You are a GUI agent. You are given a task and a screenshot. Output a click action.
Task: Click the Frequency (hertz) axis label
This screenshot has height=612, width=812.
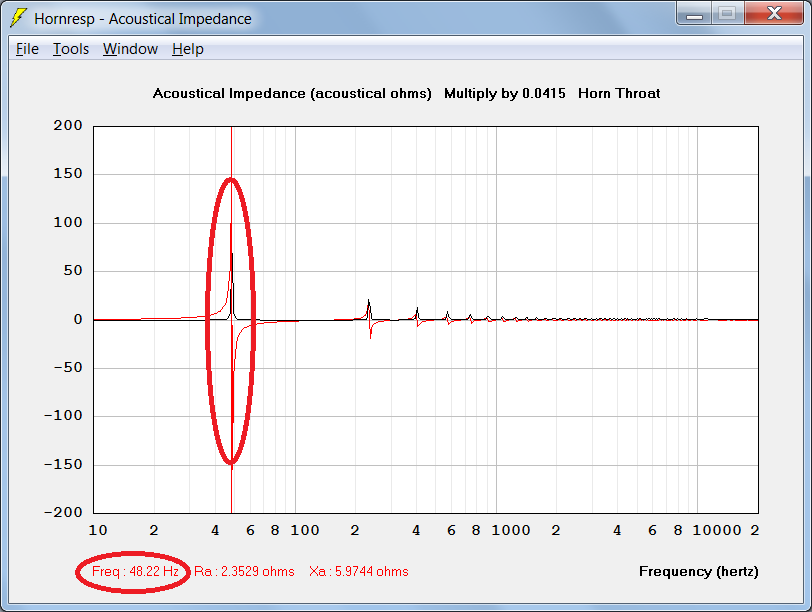699,572
